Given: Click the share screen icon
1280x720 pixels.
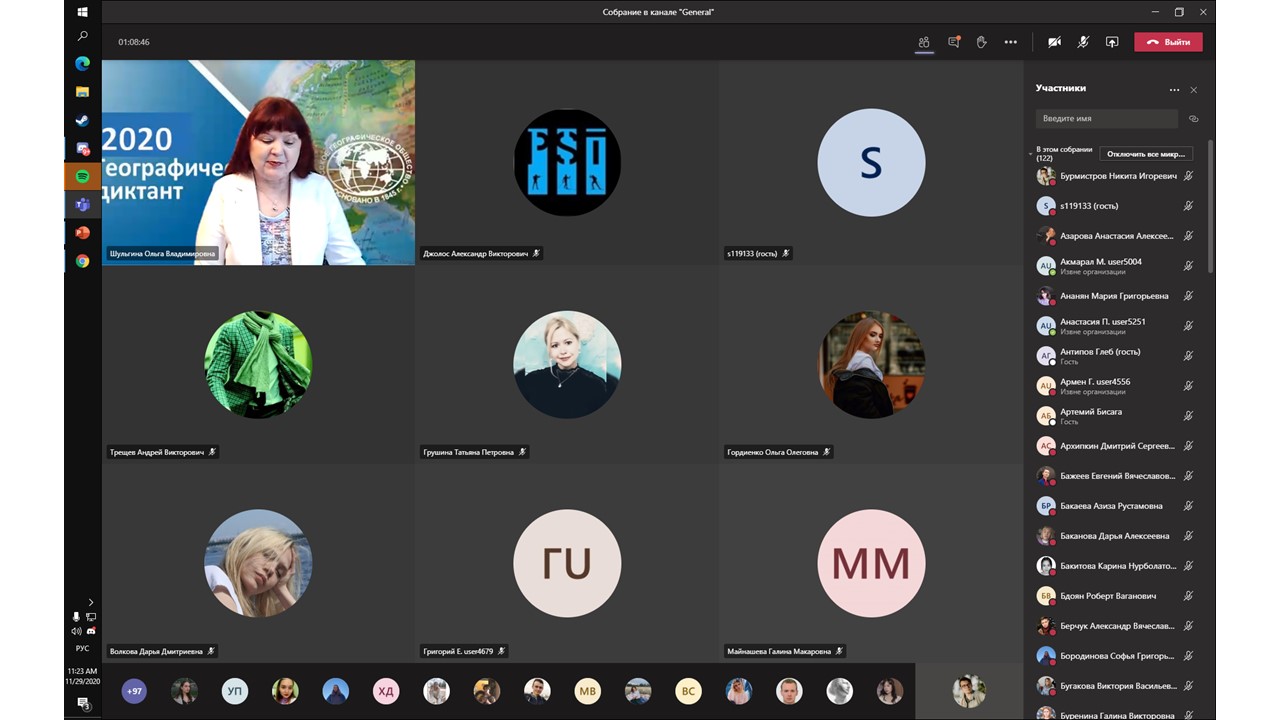Looking at the screenshot, I should tap(1111, 42).
